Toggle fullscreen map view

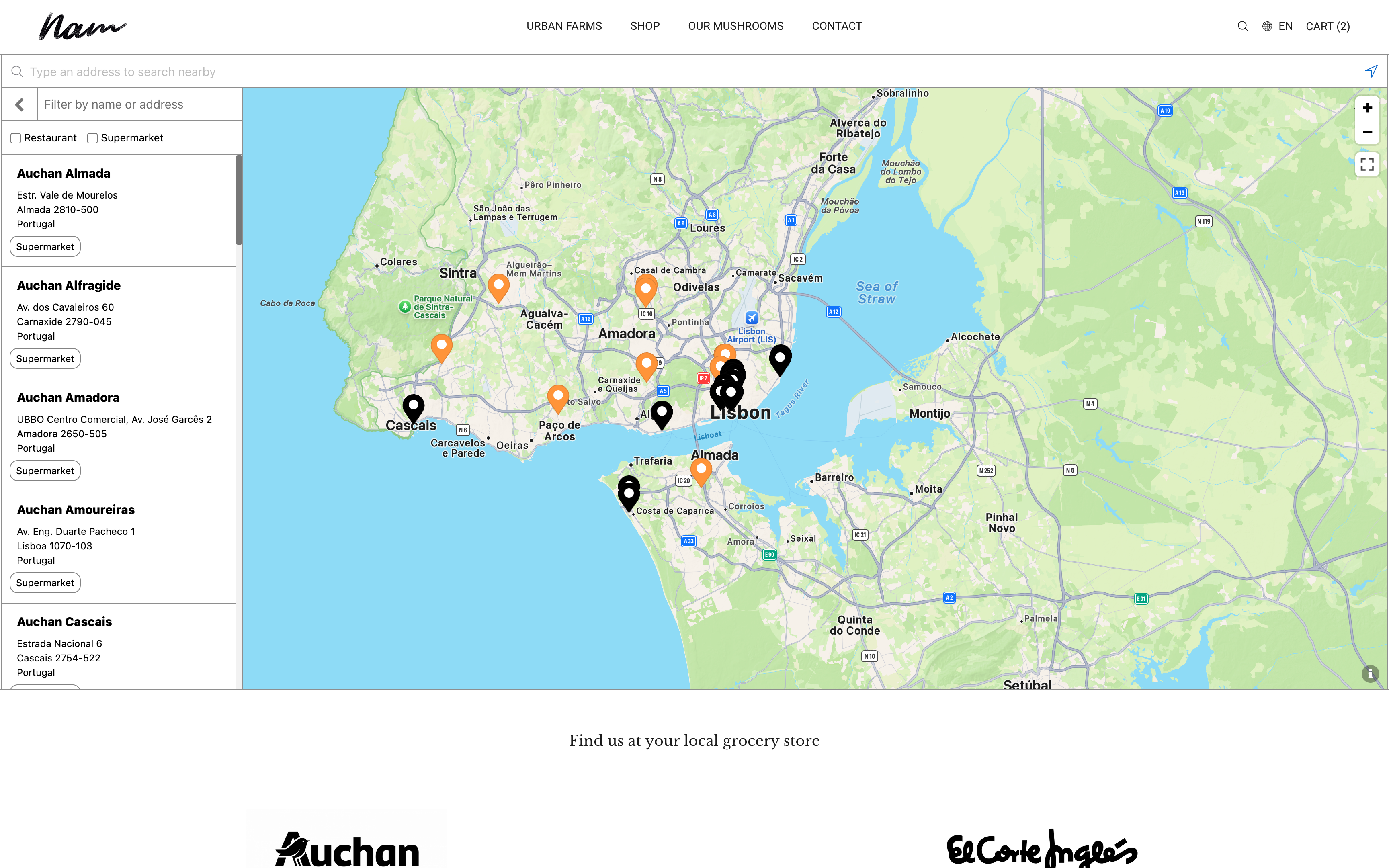point(1367,165)
